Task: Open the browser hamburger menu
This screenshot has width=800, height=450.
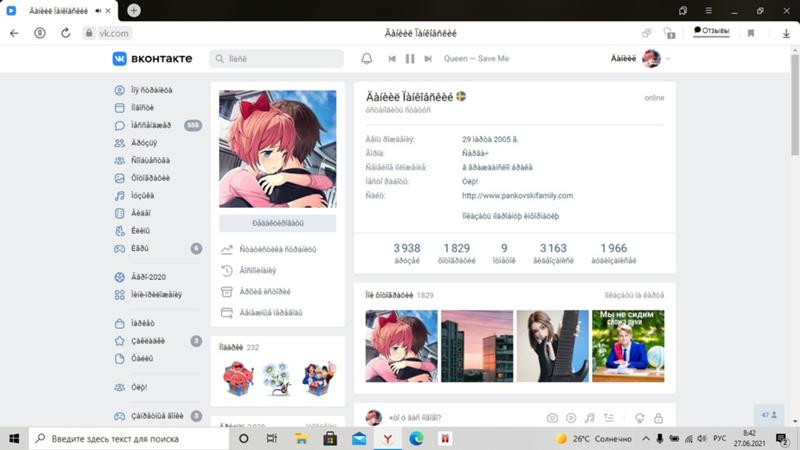Action: point(709,10)
